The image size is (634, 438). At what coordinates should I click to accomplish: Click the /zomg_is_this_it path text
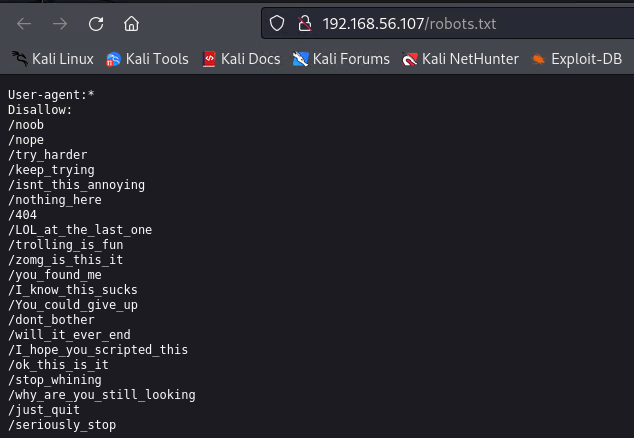(66, 260)
